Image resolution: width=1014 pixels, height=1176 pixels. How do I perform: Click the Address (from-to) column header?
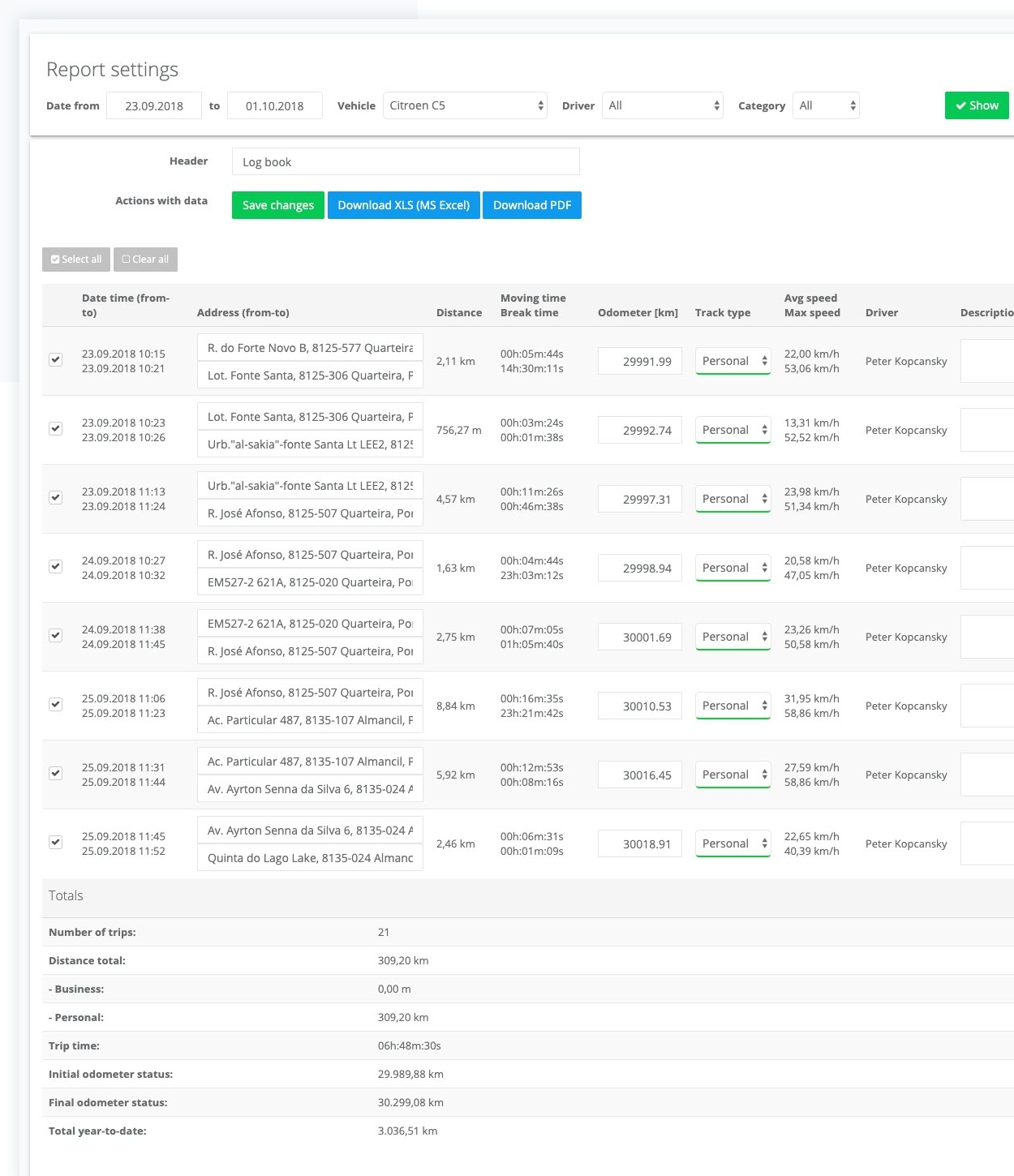click(x=243, y=312)
